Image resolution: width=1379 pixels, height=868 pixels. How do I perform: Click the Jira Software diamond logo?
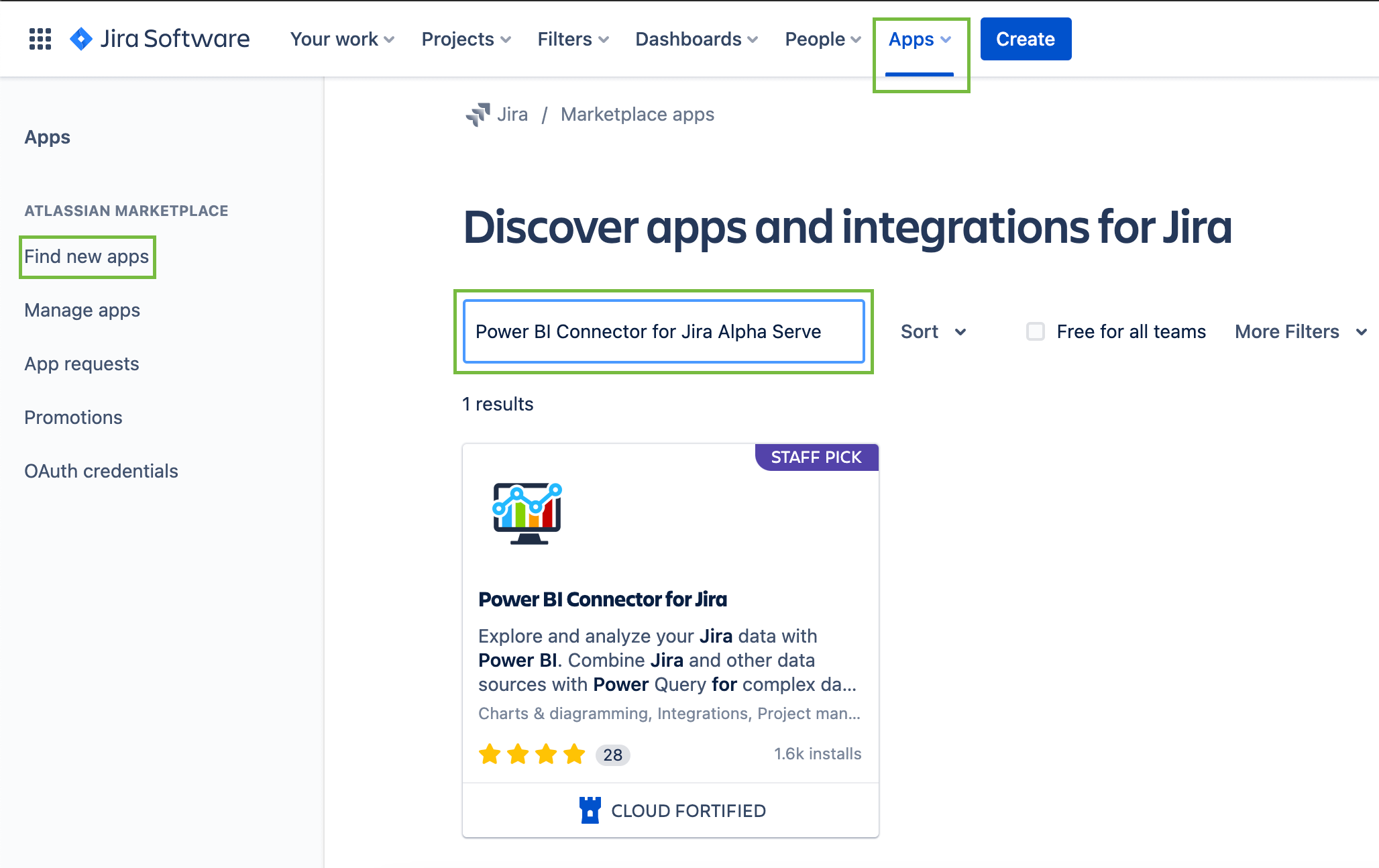80,38
